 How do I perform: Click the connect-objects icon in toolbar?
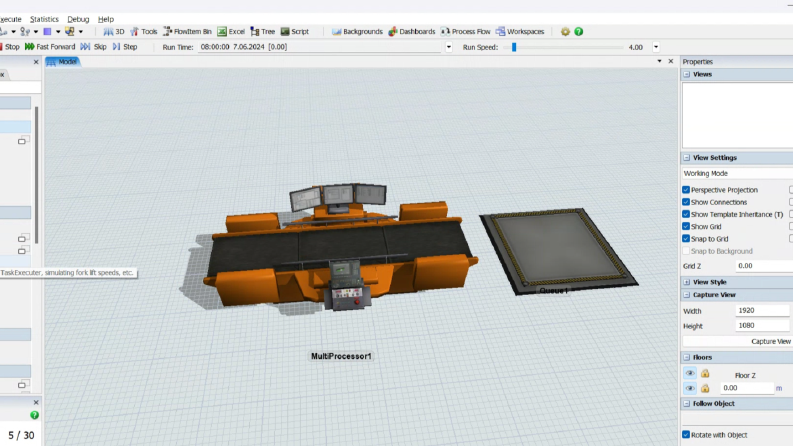click(x=25, y=31)
